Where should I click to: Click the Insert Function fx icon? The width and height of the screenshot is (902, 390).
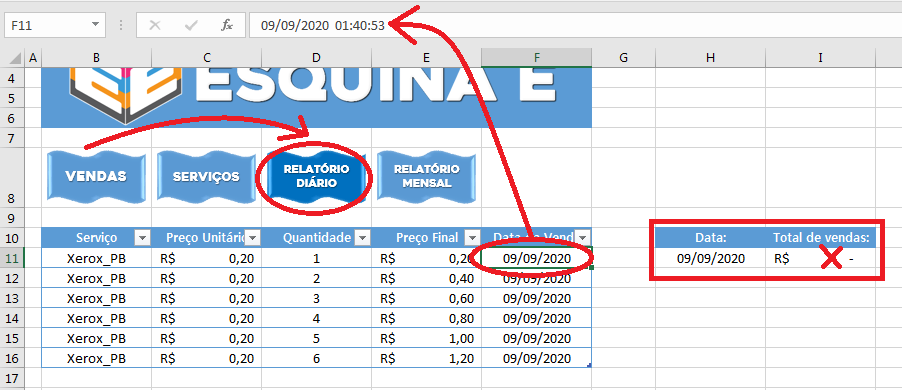tap(227, 26)
